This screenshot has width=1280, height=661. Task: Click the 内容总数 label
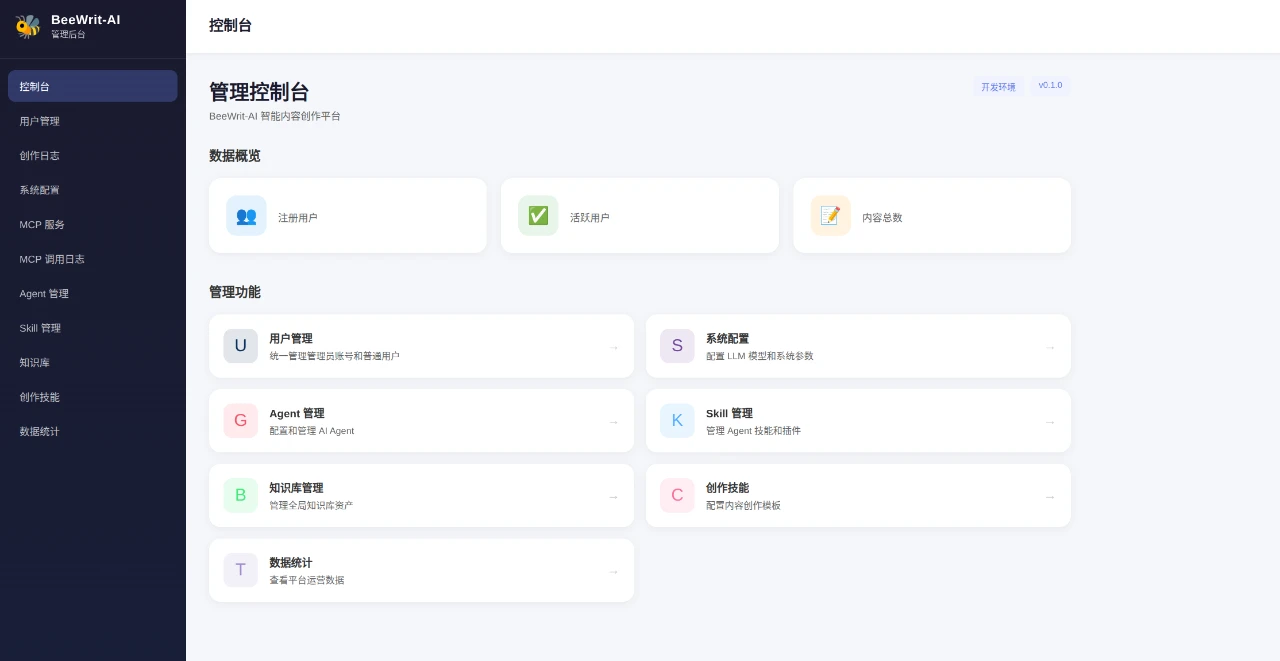[882, 217]
